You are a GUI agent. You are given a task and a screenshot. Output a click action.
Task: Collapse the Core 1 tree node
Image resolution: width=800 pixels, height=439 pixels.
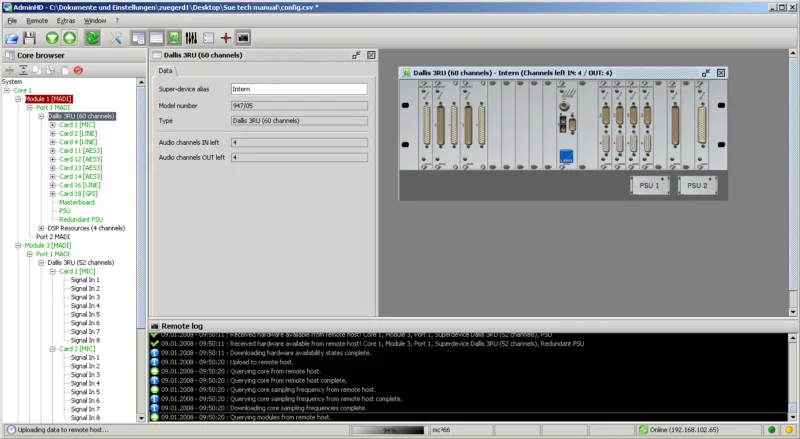point(7,90)
